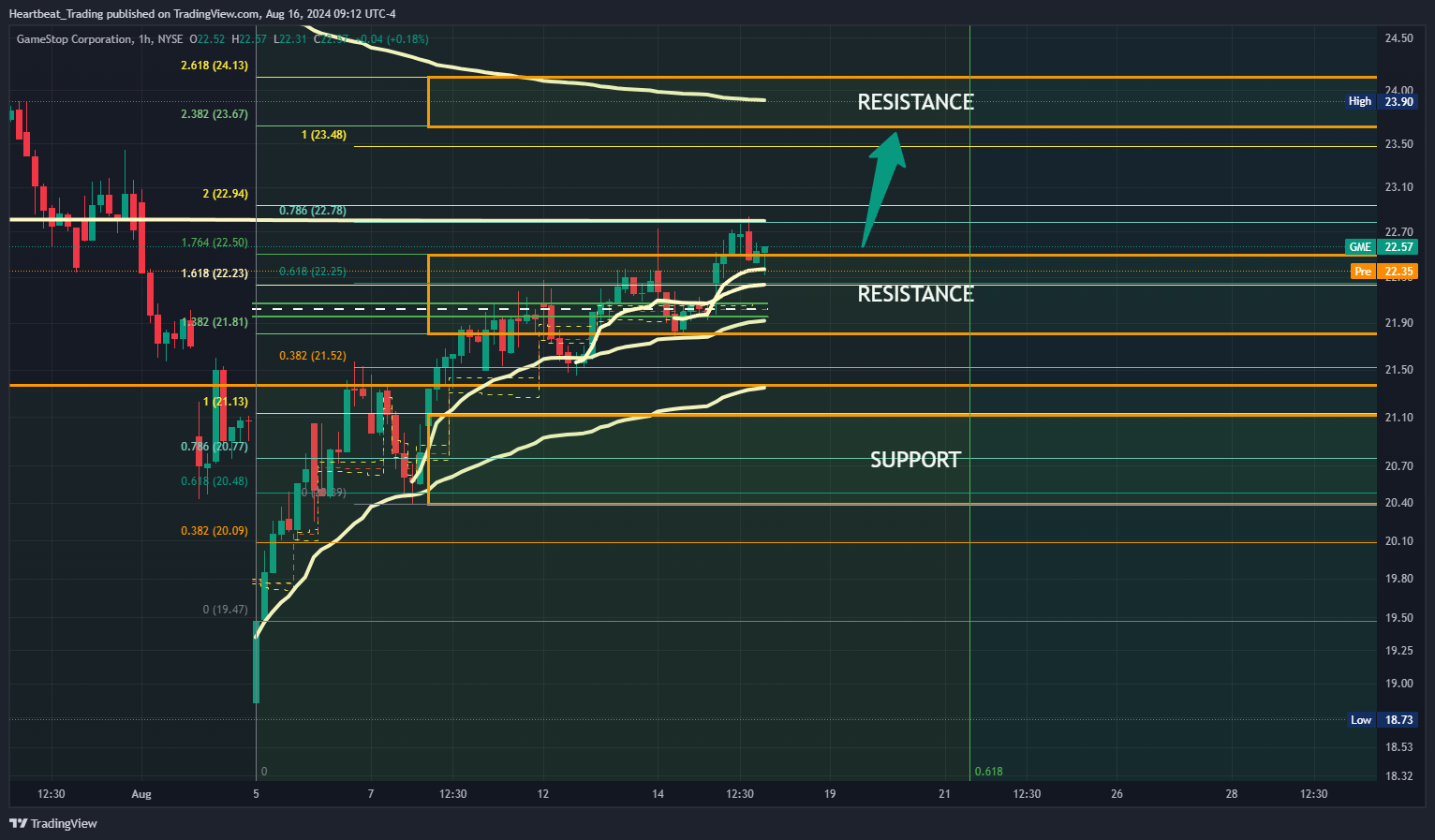Click the 23.10 price axis label
Viewport: 1435px width, 840px height.
click(1399, 187)
